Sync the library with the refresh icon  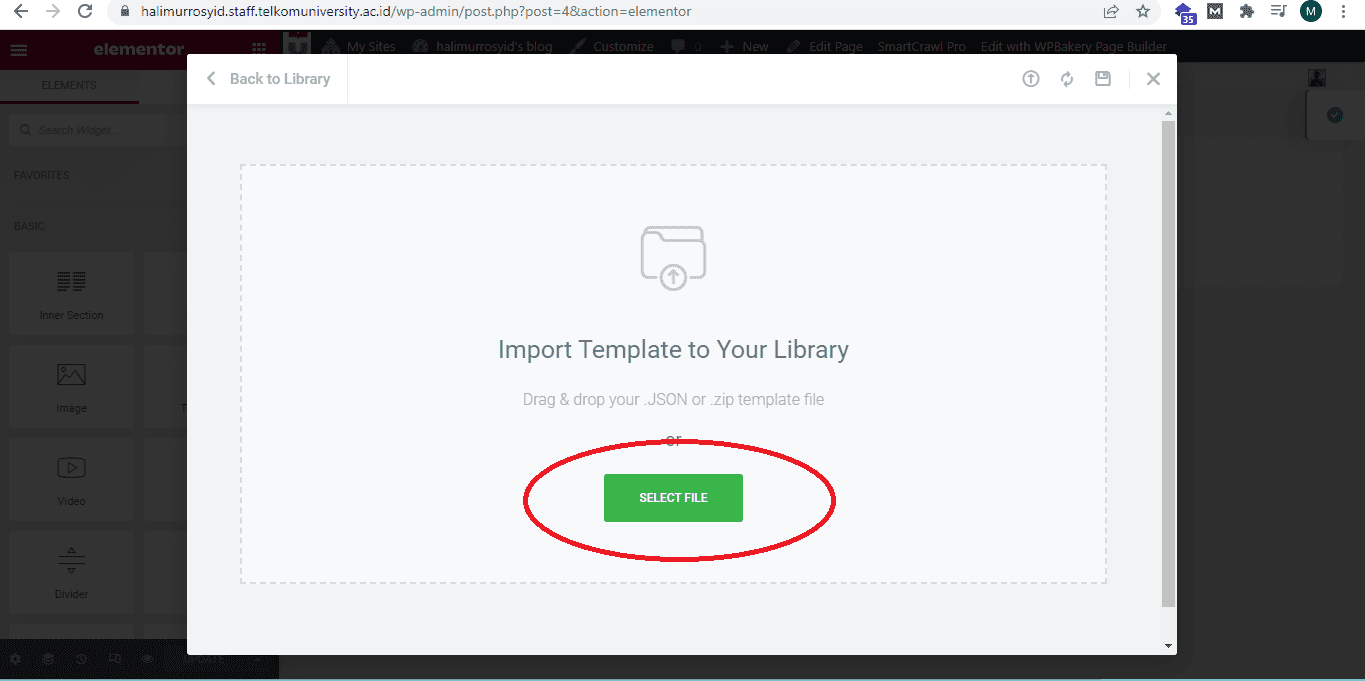click(x=1067, y=79)
